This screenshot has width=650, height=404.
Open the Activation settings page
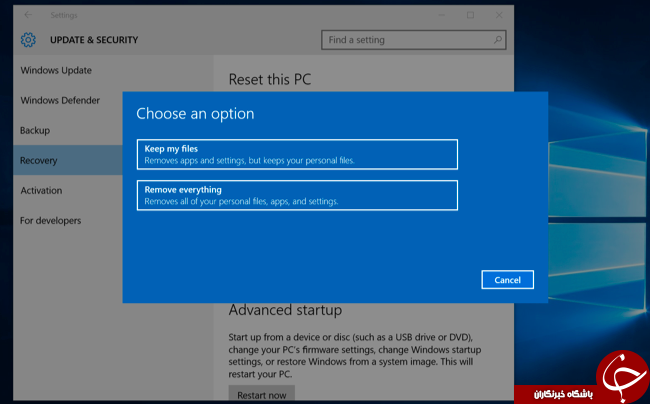41,191
